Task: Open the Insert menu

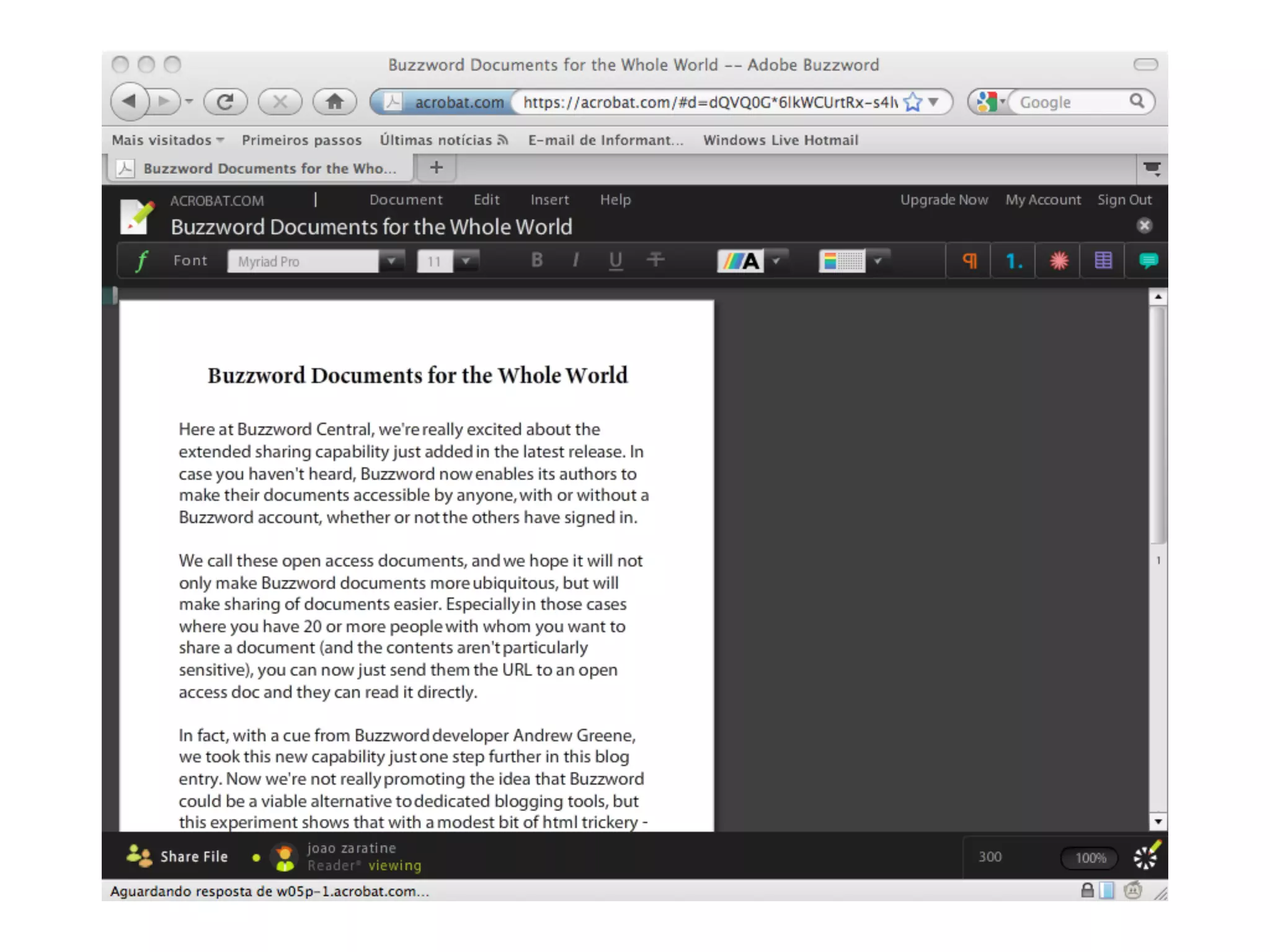Action: [x=549, y=200]
